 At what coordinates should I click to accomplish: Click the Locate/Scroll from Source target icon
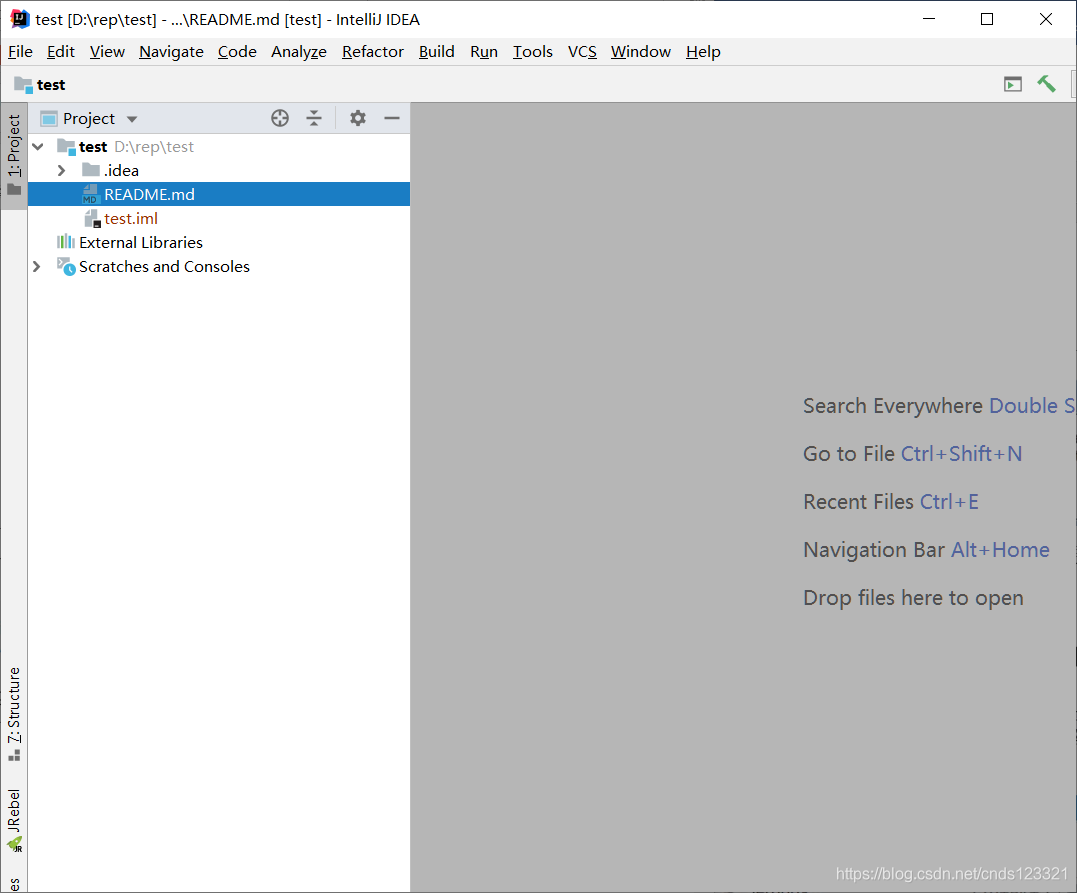click(280, 118)
